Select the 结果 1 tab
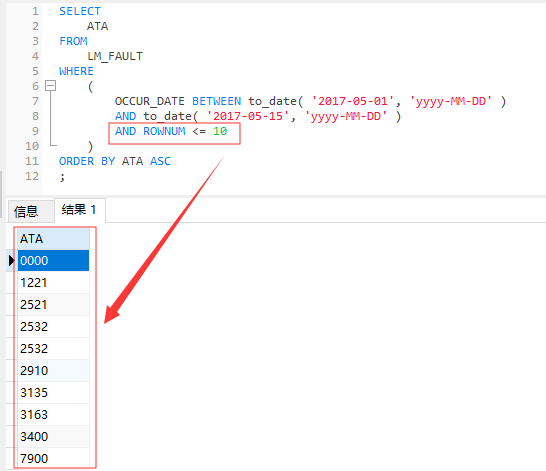This screenshot has width=546, height=471. coord(80,210)
